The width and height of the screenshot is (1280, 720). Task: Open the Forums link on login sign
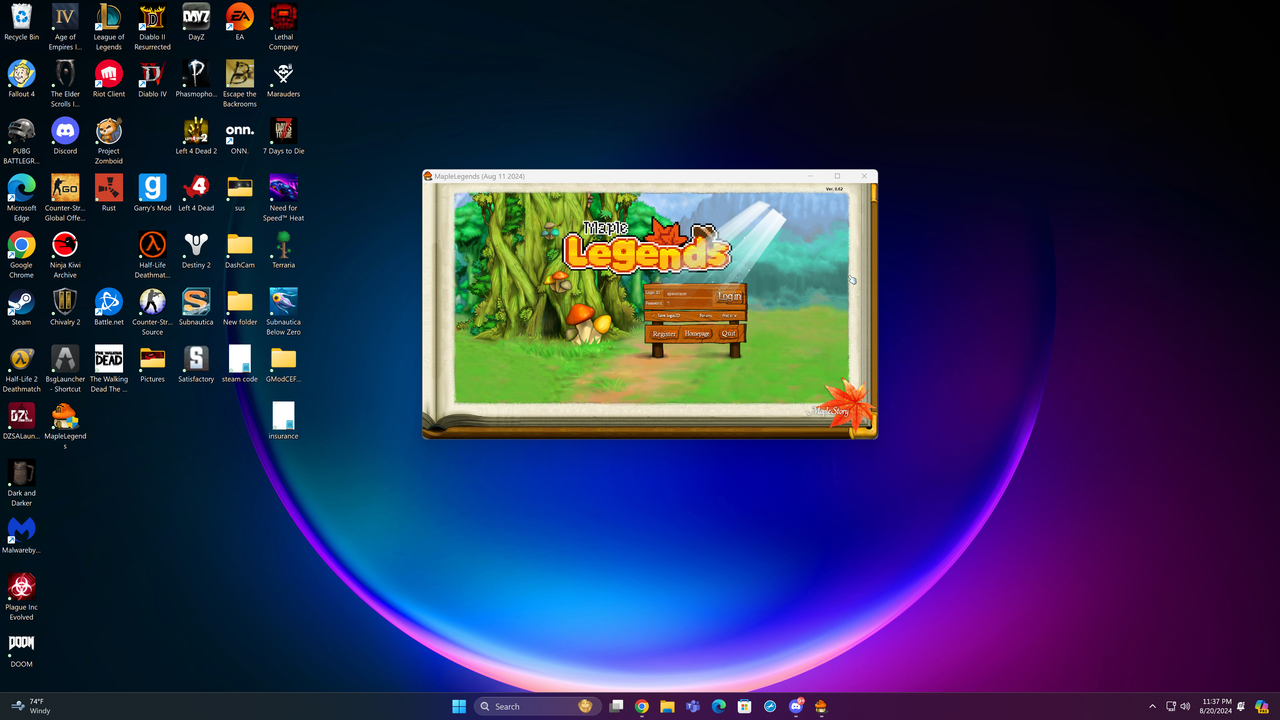point(706,316)
